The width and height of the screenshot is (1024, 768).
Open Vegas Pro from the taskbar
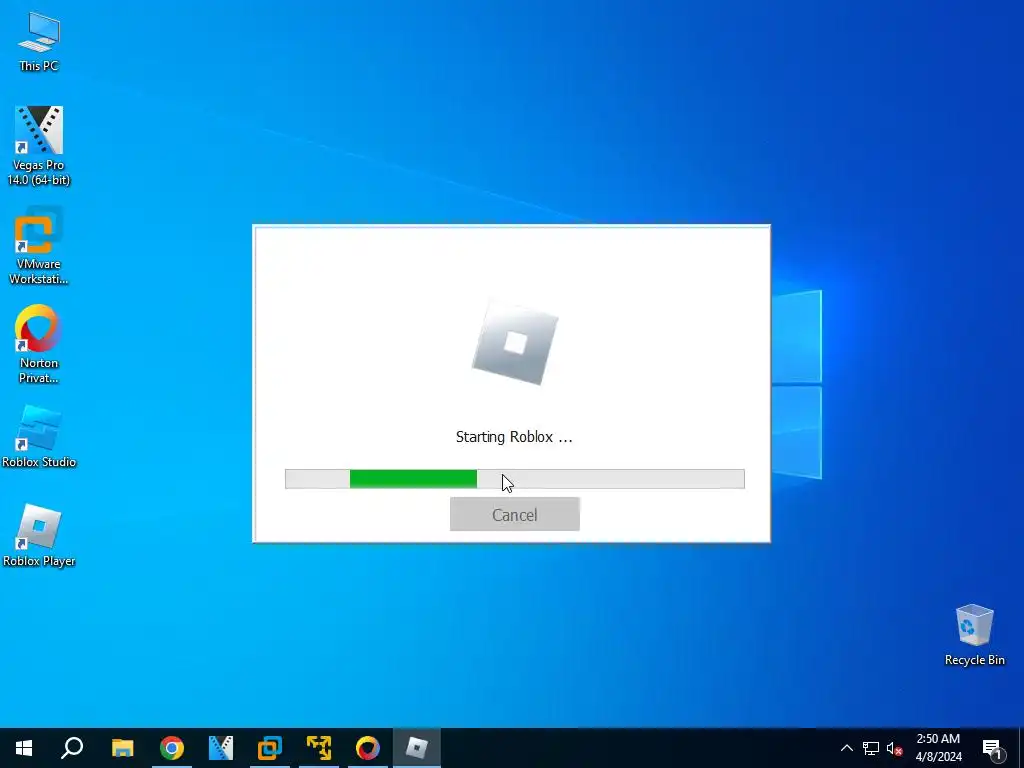pyautogui.click(x=221, y=748)
